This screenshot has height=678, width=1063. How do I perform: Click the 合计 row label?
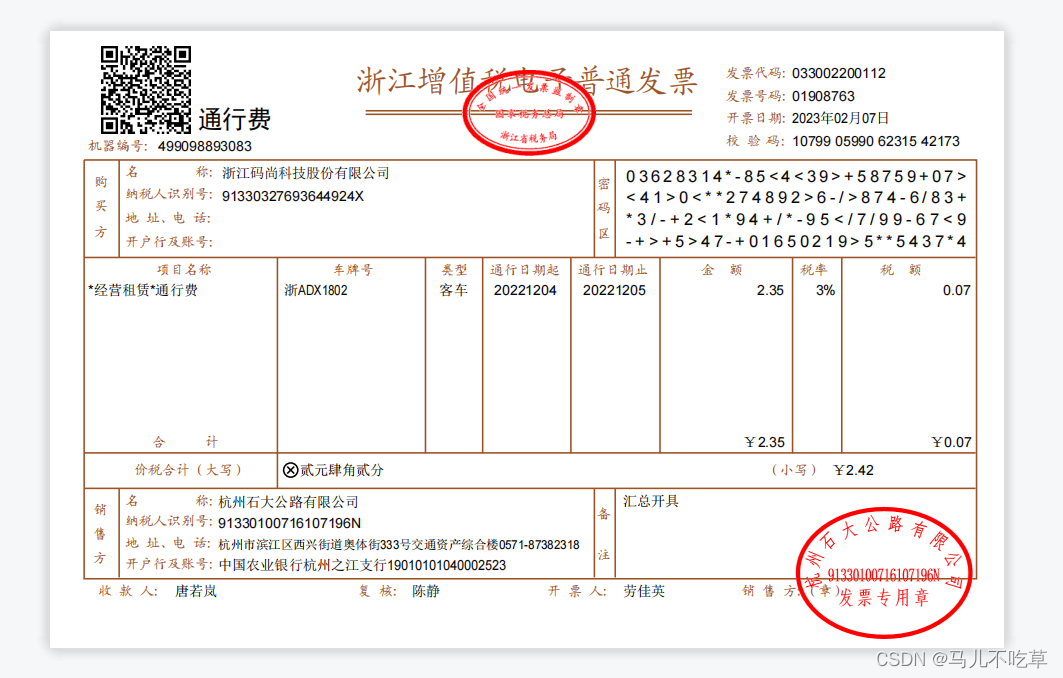(x=185, y=442)
